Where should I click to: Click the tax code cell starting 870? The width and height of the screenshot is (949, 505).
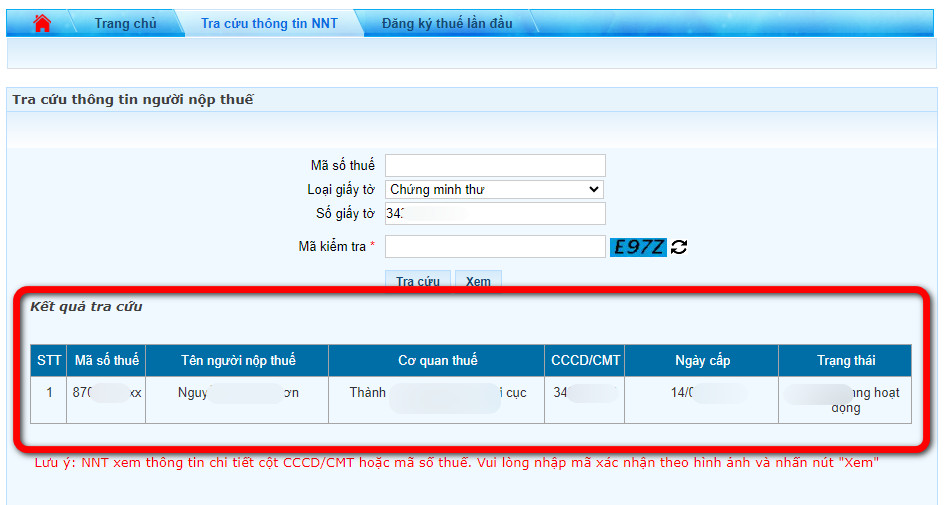pos(107,400)
